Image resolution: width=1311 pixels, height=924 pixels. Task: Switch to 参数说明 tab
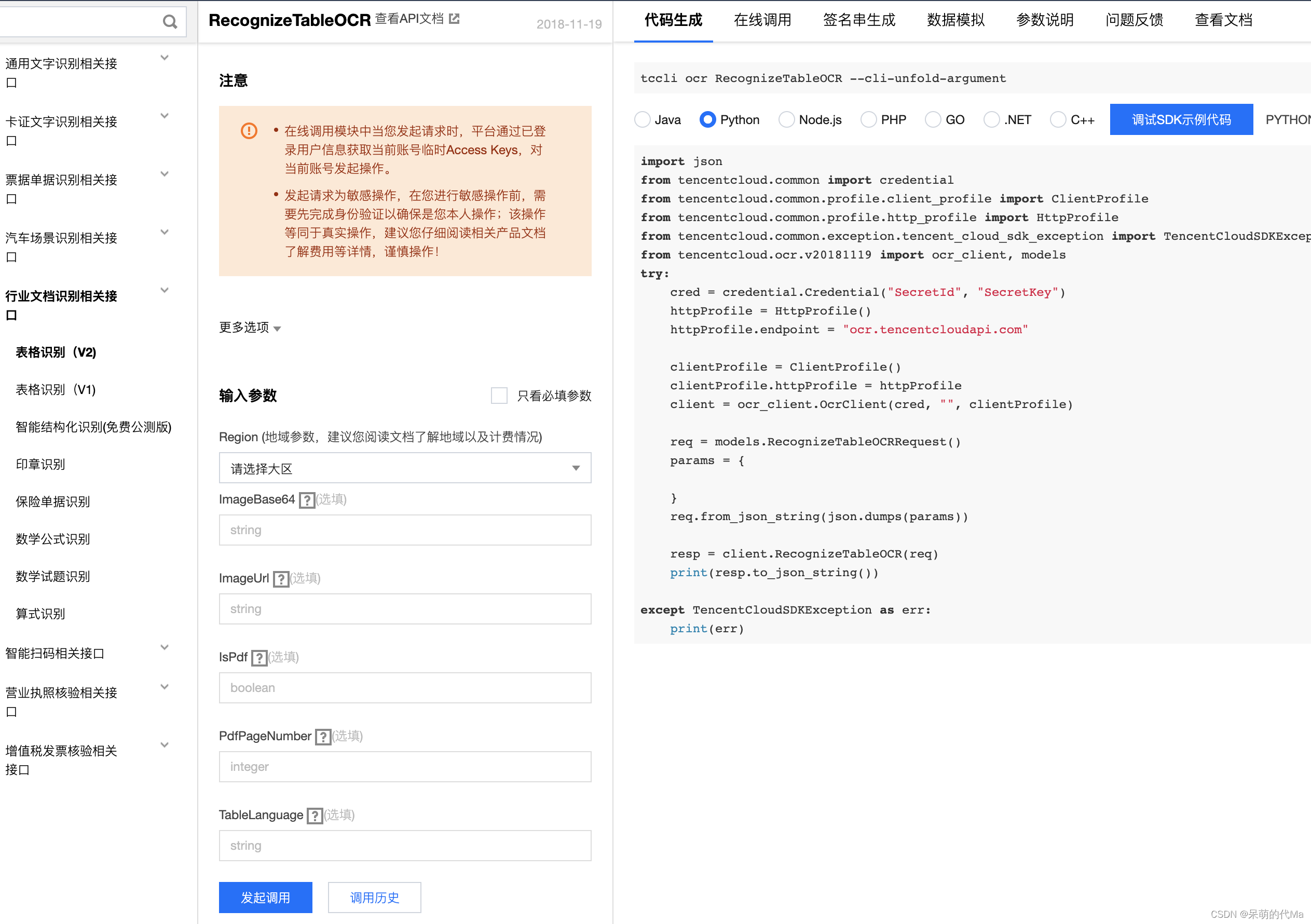pyautogui.click(x=1044, y=21)
